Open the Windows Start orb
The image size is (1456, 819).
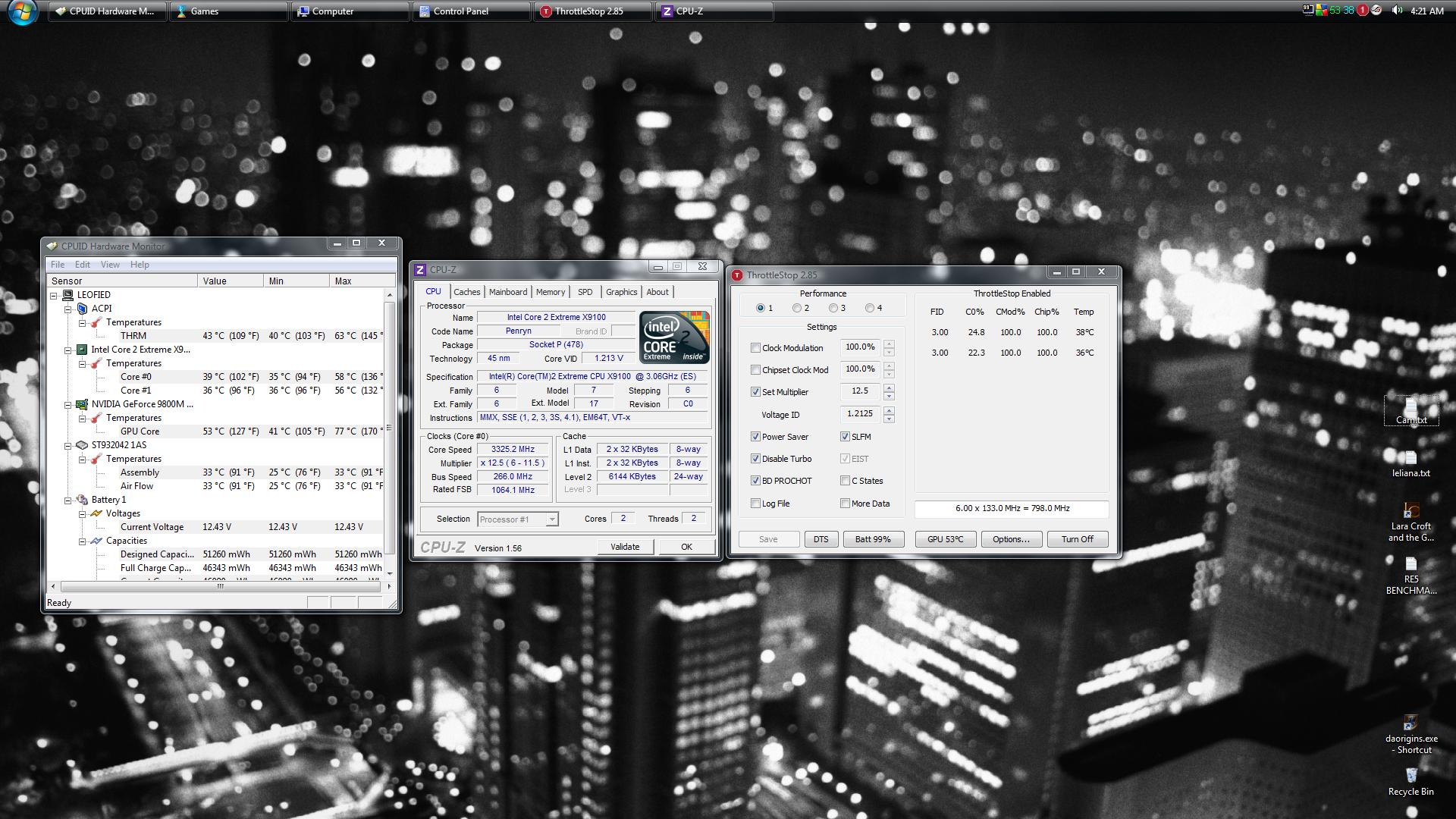pyautogui.click(x=22, y=11)
